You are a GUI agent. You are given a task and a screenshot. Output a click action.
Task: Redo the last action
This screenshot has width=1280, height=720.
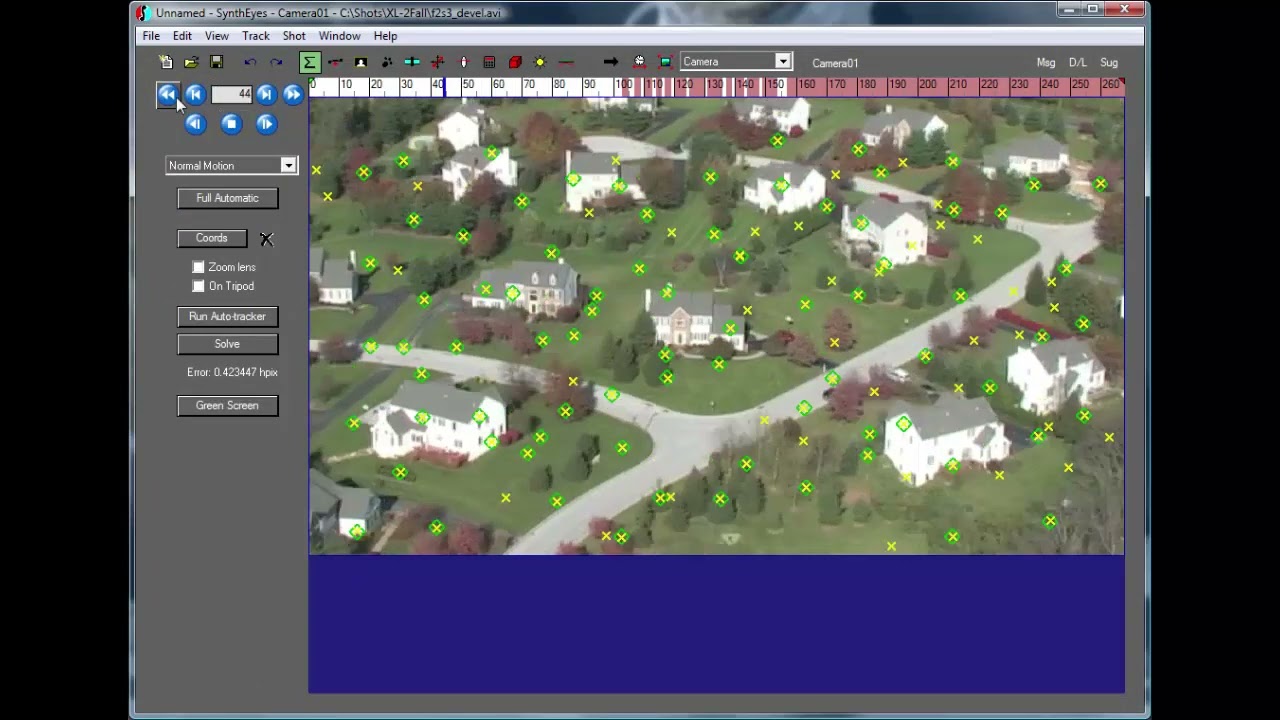coord(276,62)
